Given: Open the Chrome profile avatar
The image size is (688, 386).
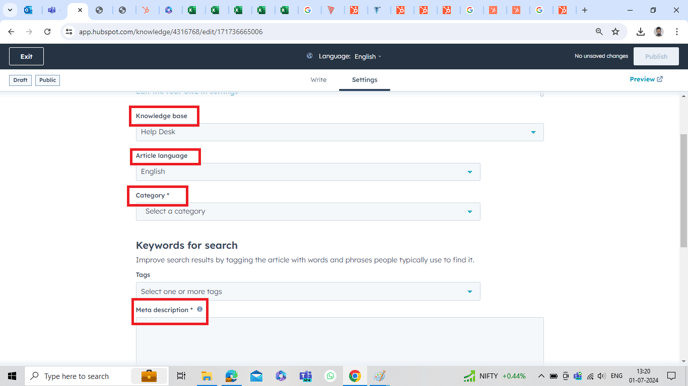Looking at the screenshot, I should (x=659, y=32).
